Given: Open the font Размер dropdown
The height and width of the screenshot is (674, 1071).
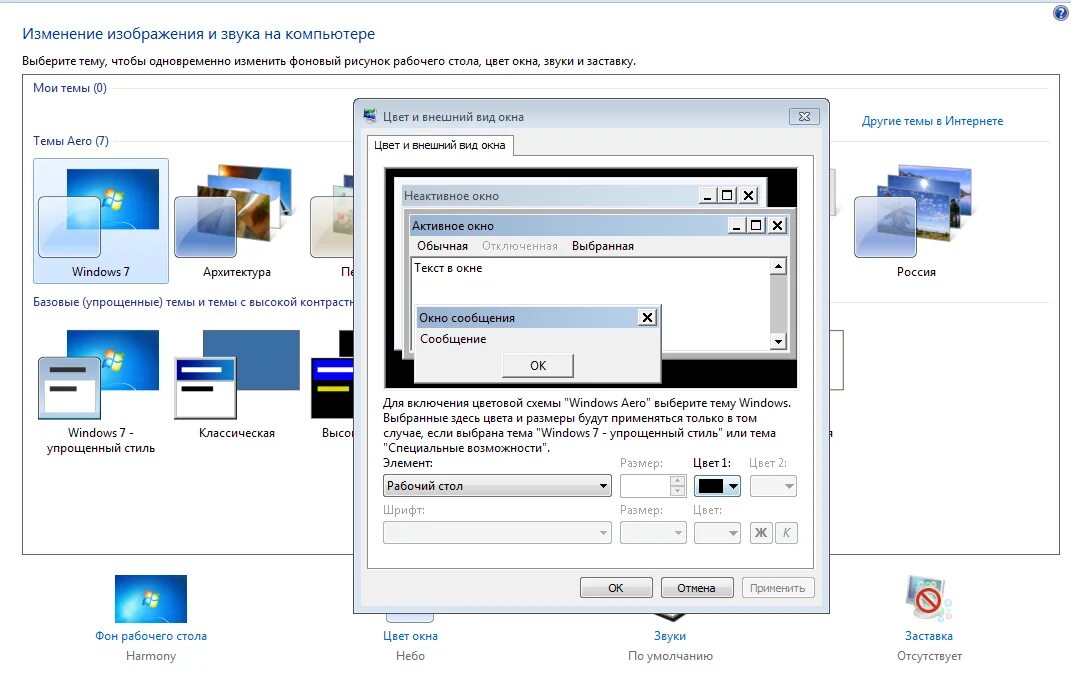Looking at the screenshot, I should [x=653, y=533].
